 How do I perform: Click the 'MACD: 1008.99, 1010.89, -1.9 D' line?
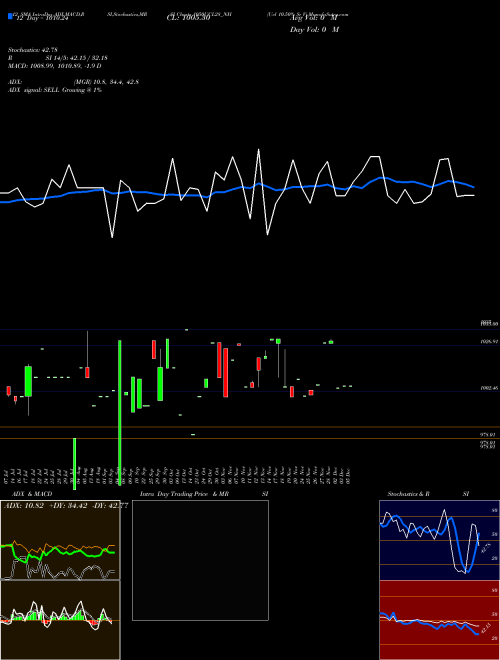(54, 66)
